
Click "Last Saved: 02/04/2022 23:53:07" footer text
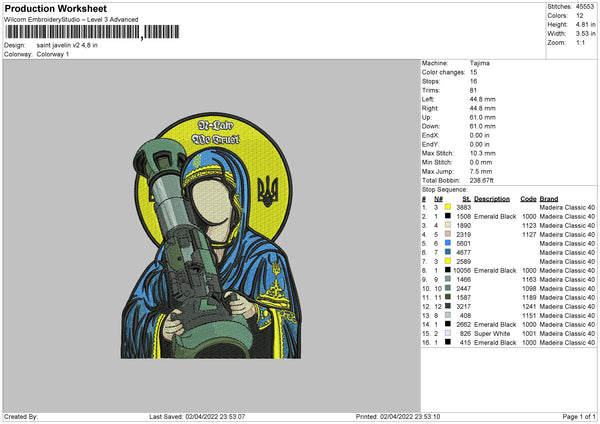pyautogui.click(x=197, y=417)
